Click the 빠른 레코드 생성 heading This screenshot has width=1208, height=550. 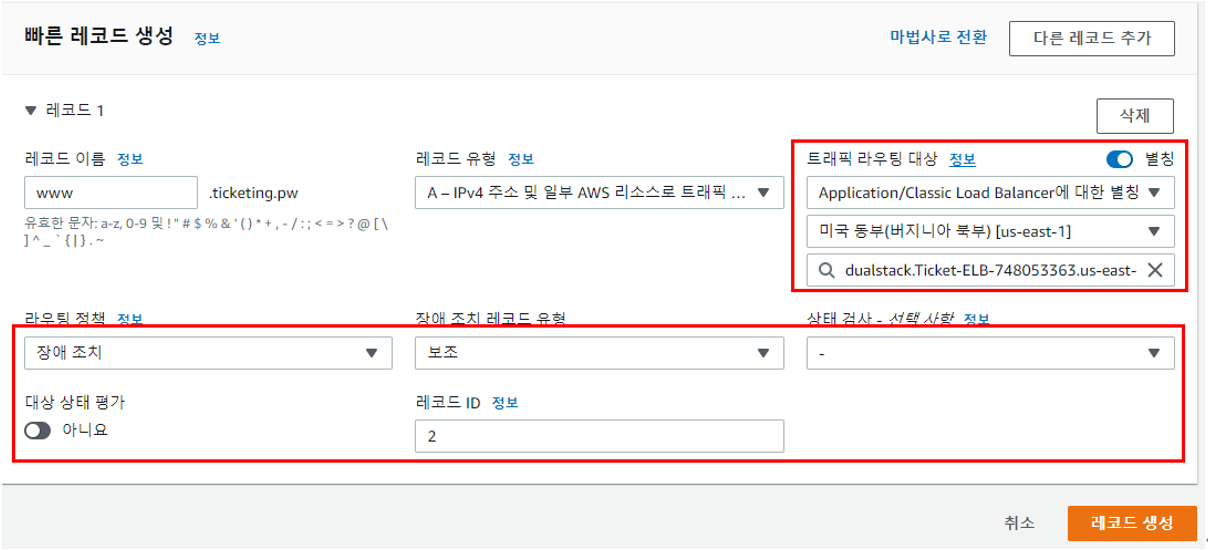coord(98,36)
